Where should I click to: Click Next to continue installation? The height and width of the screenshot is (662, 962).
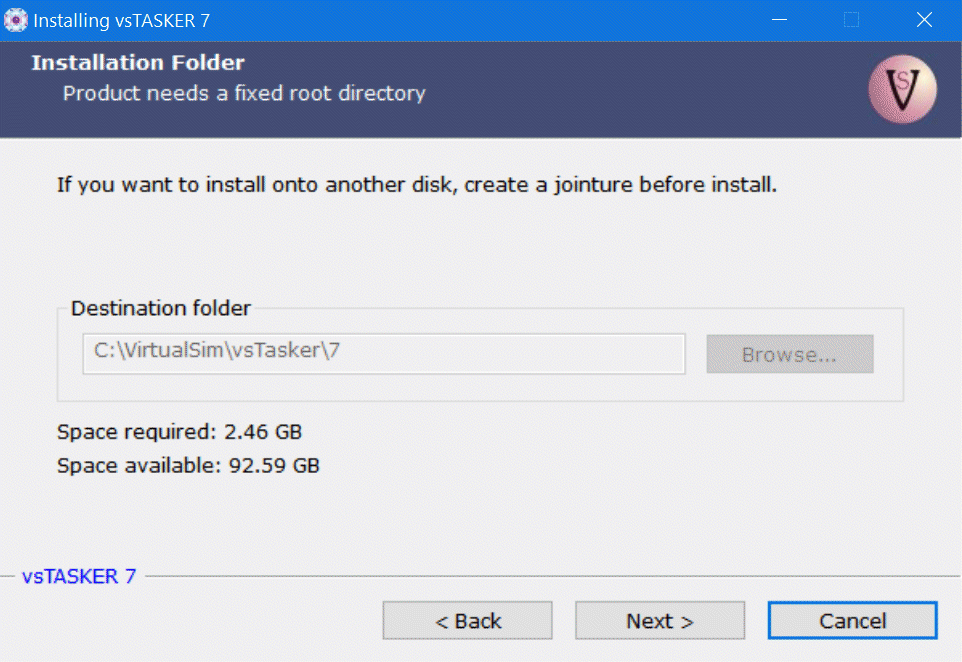click(x=659, y=621)
